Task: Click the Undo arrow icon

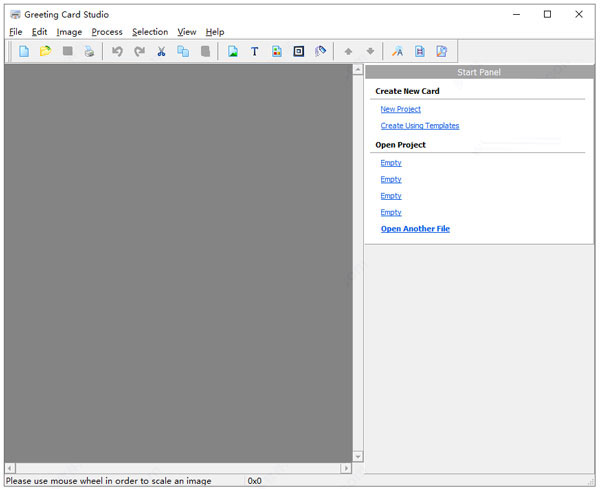Action: tap(117, 51)
